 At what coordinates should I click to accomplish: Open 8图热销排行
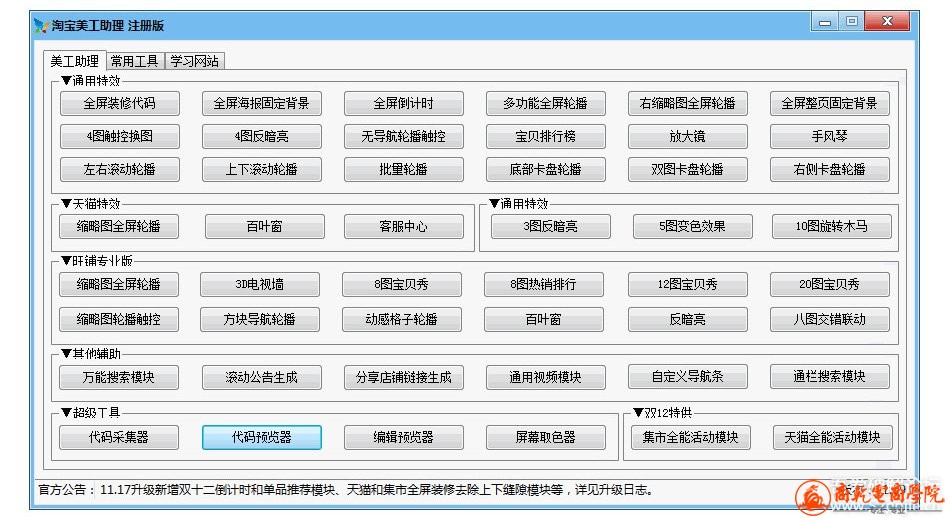tap(543, 284)
